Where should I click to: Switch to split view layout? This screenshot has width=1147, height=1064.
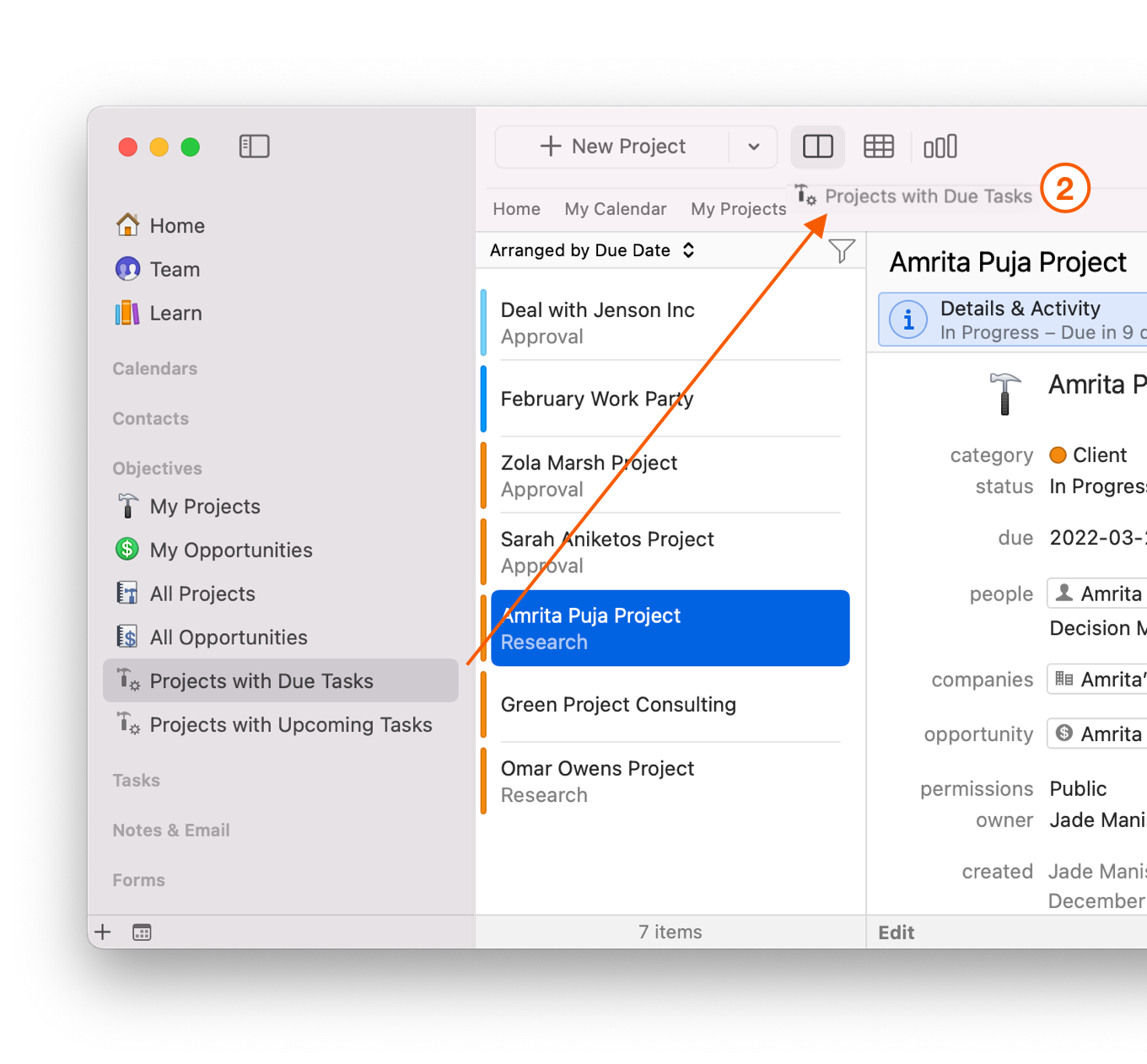click(x=816, y=146)
